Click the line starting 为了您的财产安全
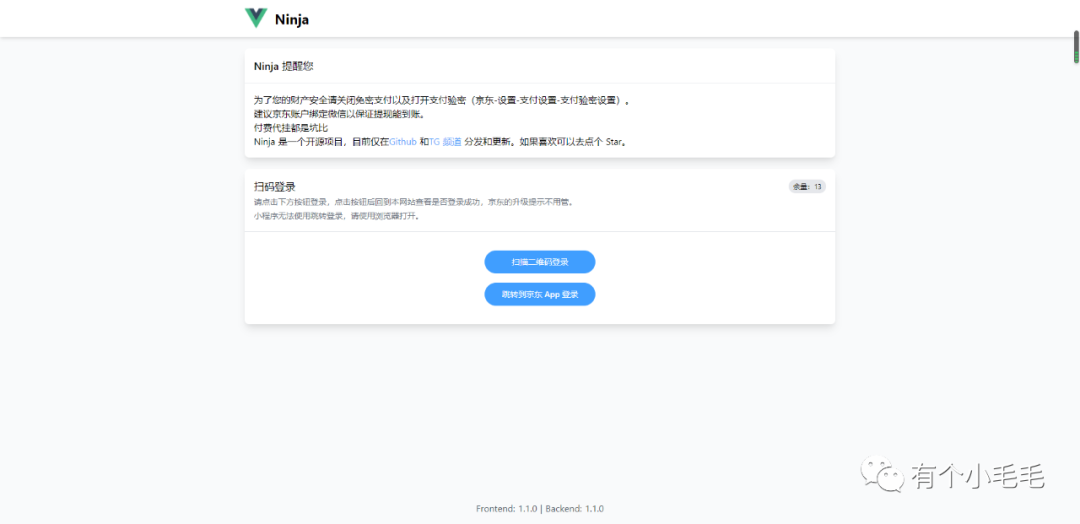Viewport: 1080px width, 524px height. pos(442,101)
